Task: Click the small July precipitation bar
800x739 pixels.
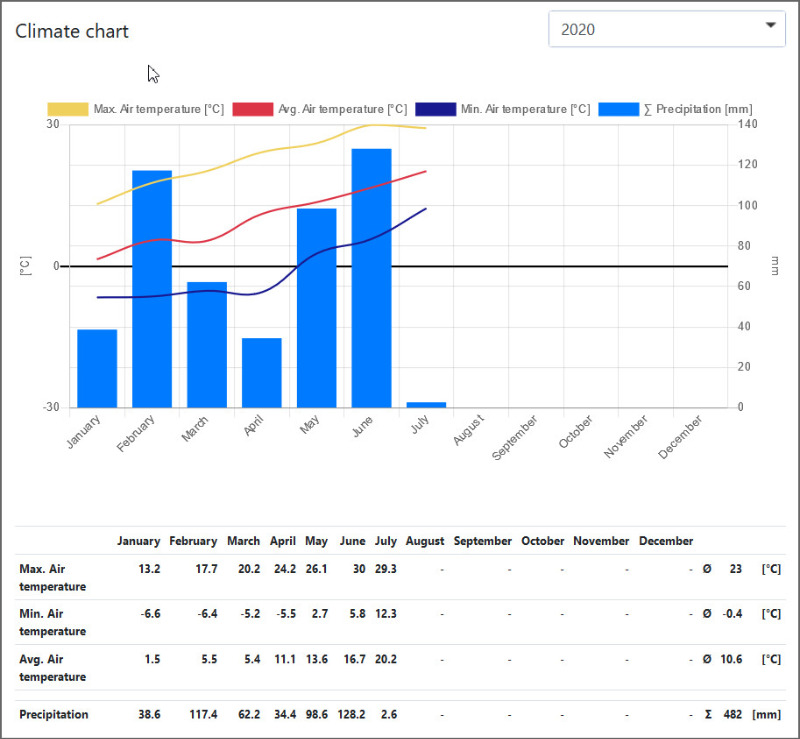Action: tap(426, 405)
